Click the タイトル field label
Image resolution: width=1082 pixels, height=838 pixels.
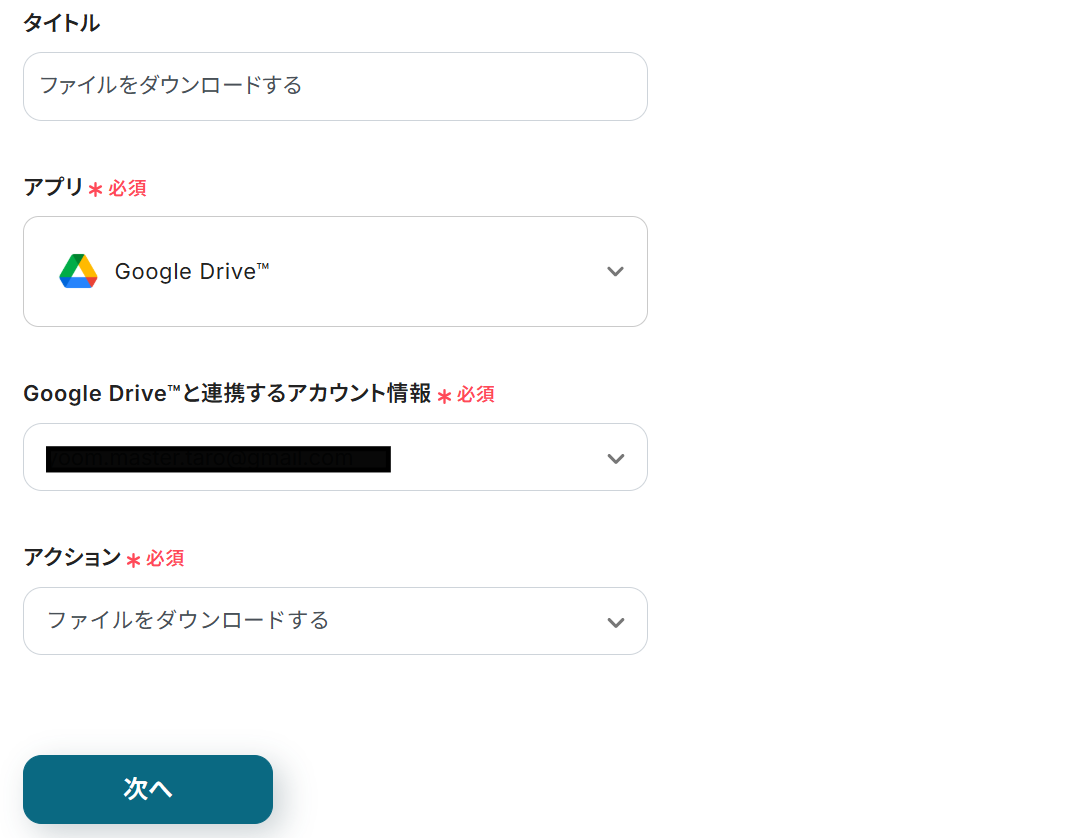pos(61,23)
